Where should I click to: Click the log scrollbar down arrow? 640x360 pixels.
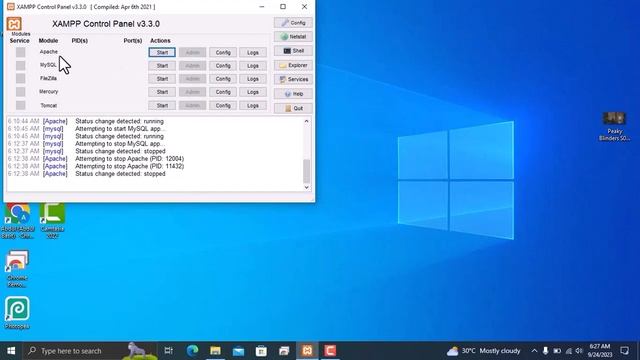[307, 187]
